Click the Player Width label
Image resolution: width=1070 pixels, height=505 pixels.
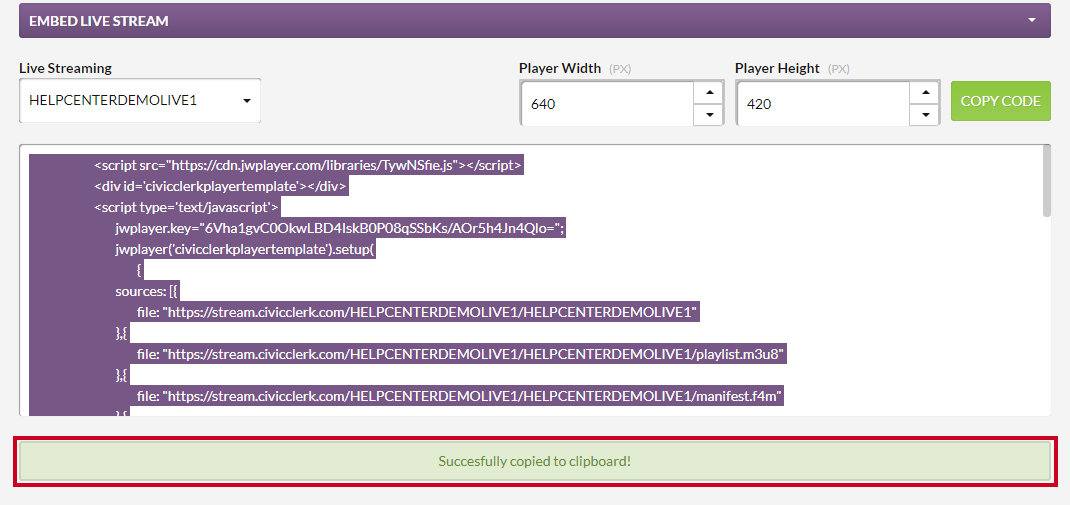click(x=560, y=68)
